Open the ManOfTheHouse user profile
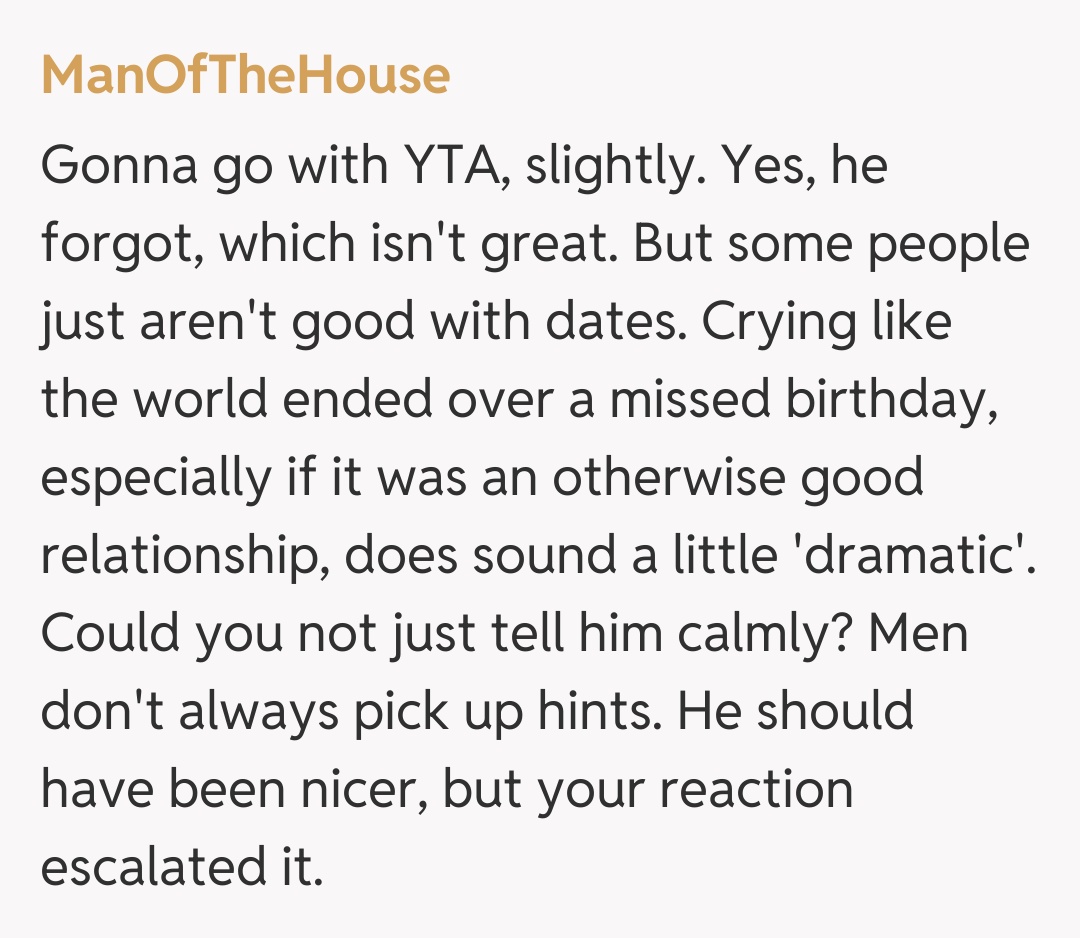Image resolution: width=1080 pixels, height=938 pixels. click(245, 76)
